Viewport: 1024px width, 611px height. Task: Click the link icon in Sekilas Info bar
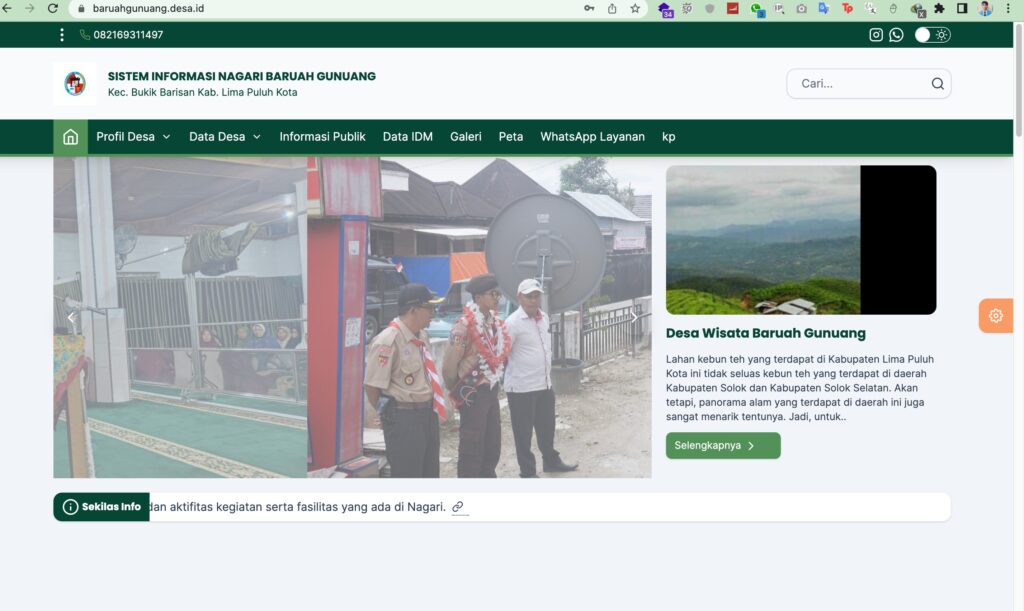pyautogui.click(x=458, y=507)
